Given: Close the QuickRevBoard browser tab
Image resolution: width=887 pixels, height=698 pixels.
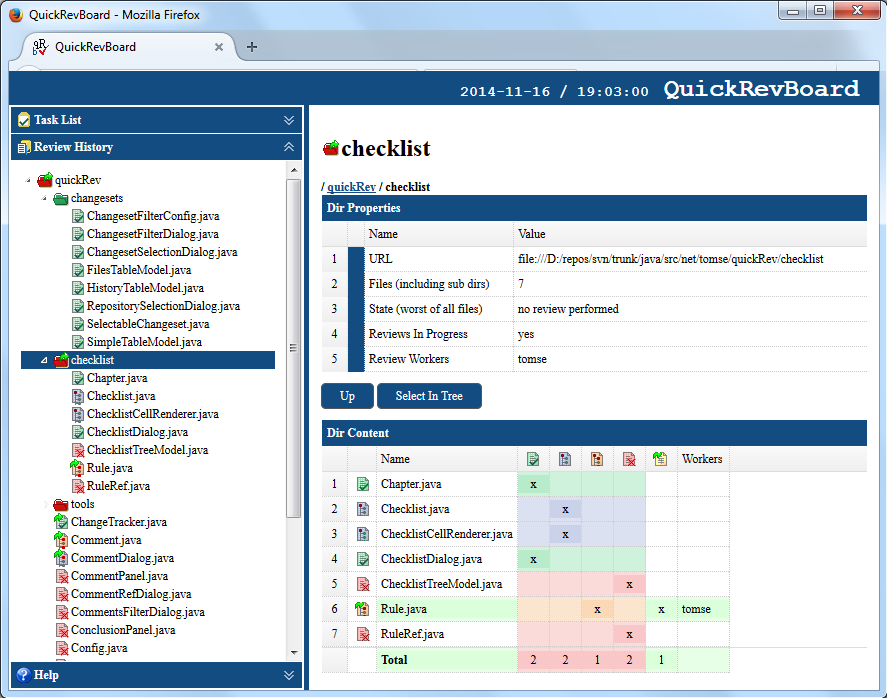Looking at the screenshot, I should click(x=219, y=47).
